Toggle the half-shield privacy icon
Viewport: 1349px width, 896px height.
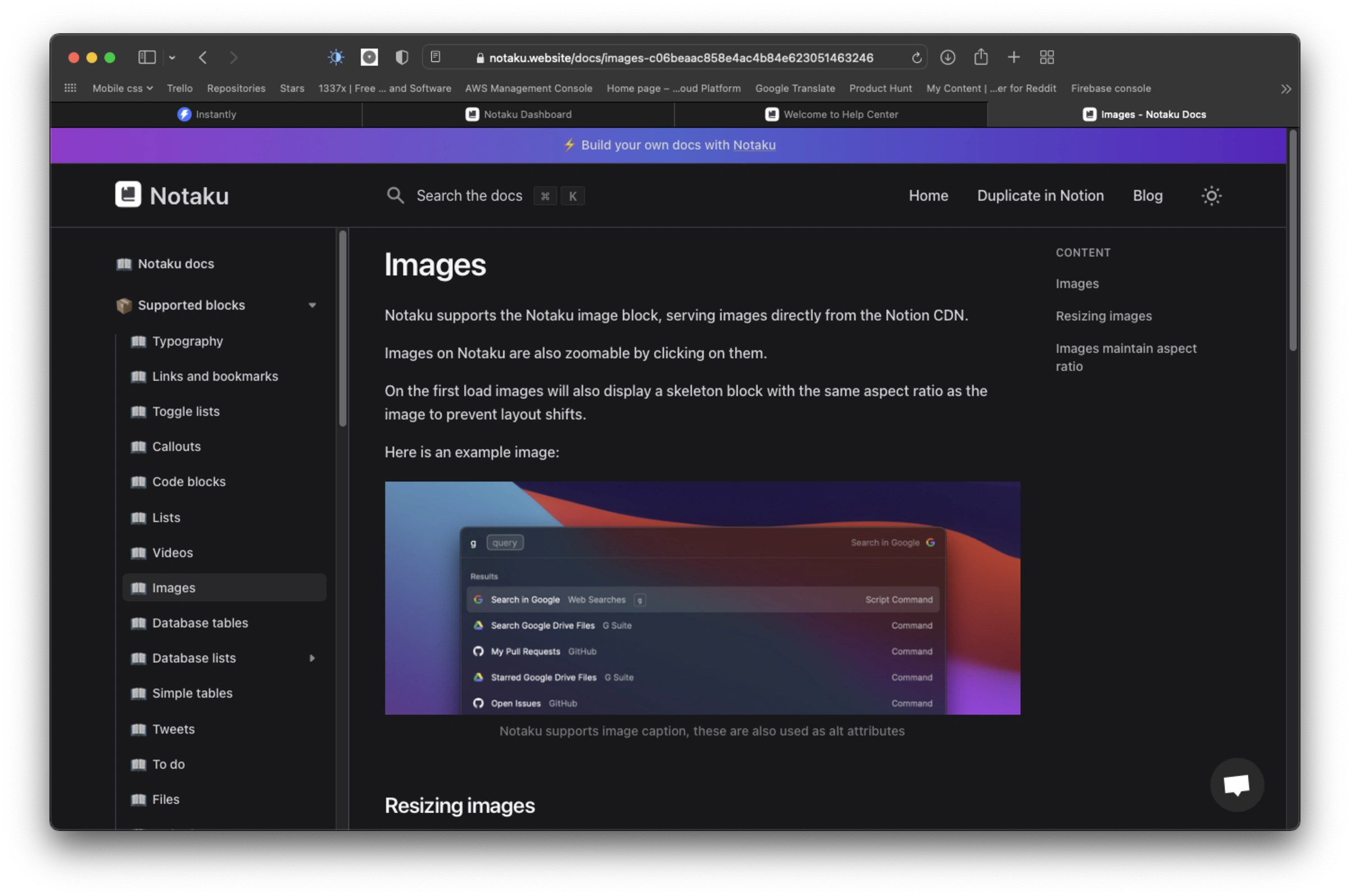click(402, 57)
